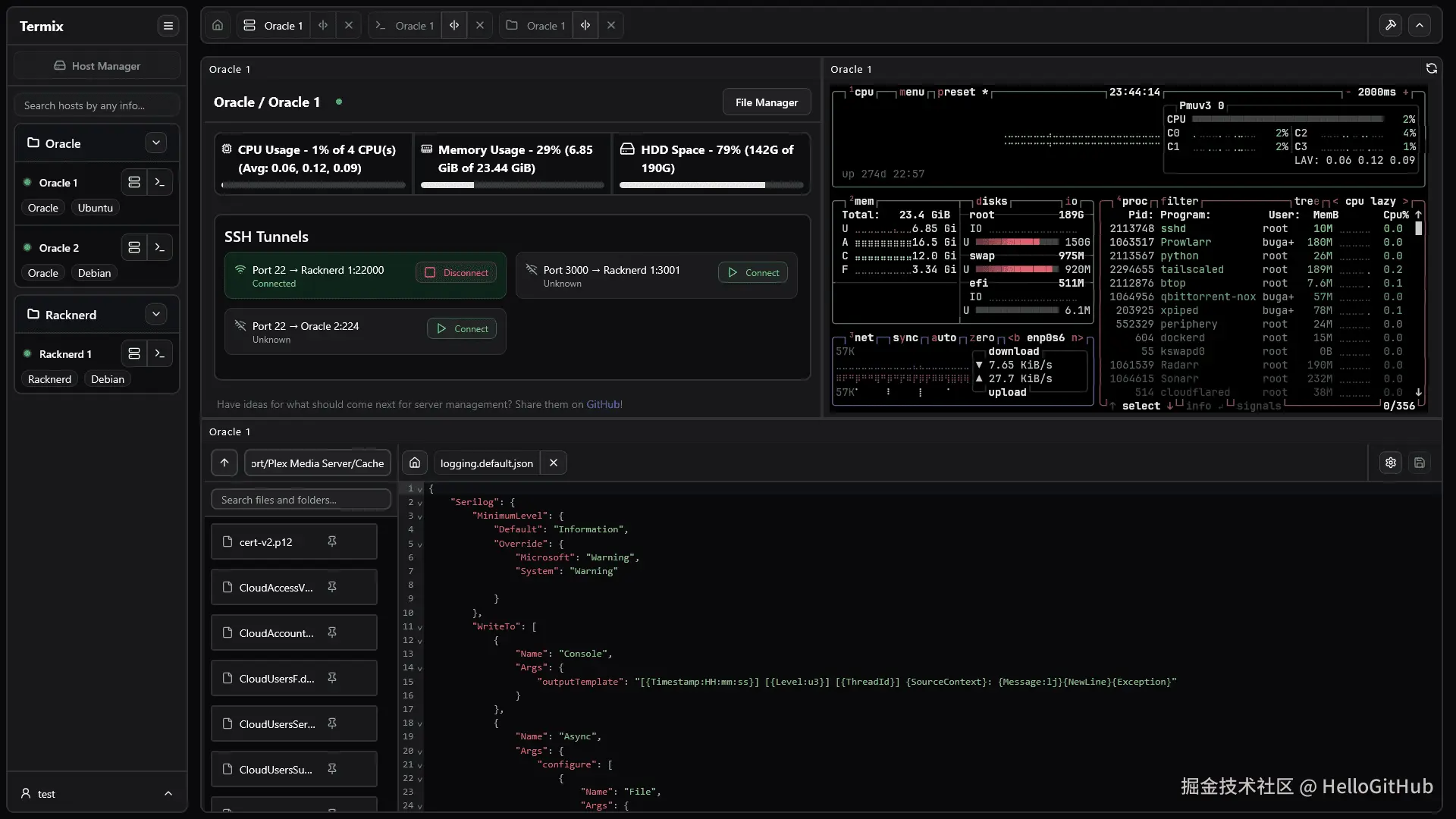1456x819 pixels.
Task: Toggle split view on the Oracle 1 terminal tab
Action: [x=454, y=25]
